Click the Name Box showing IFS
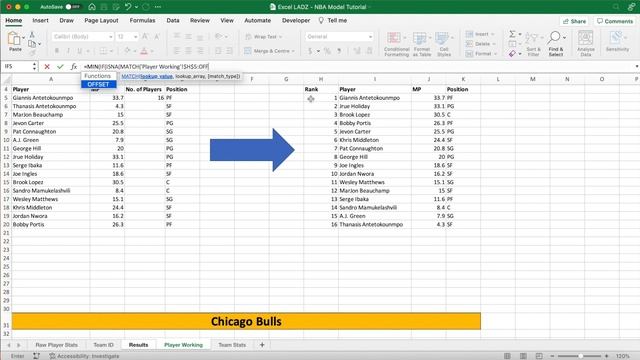The height and width of the screenshot is (360, 640). [x=17, y=66]
